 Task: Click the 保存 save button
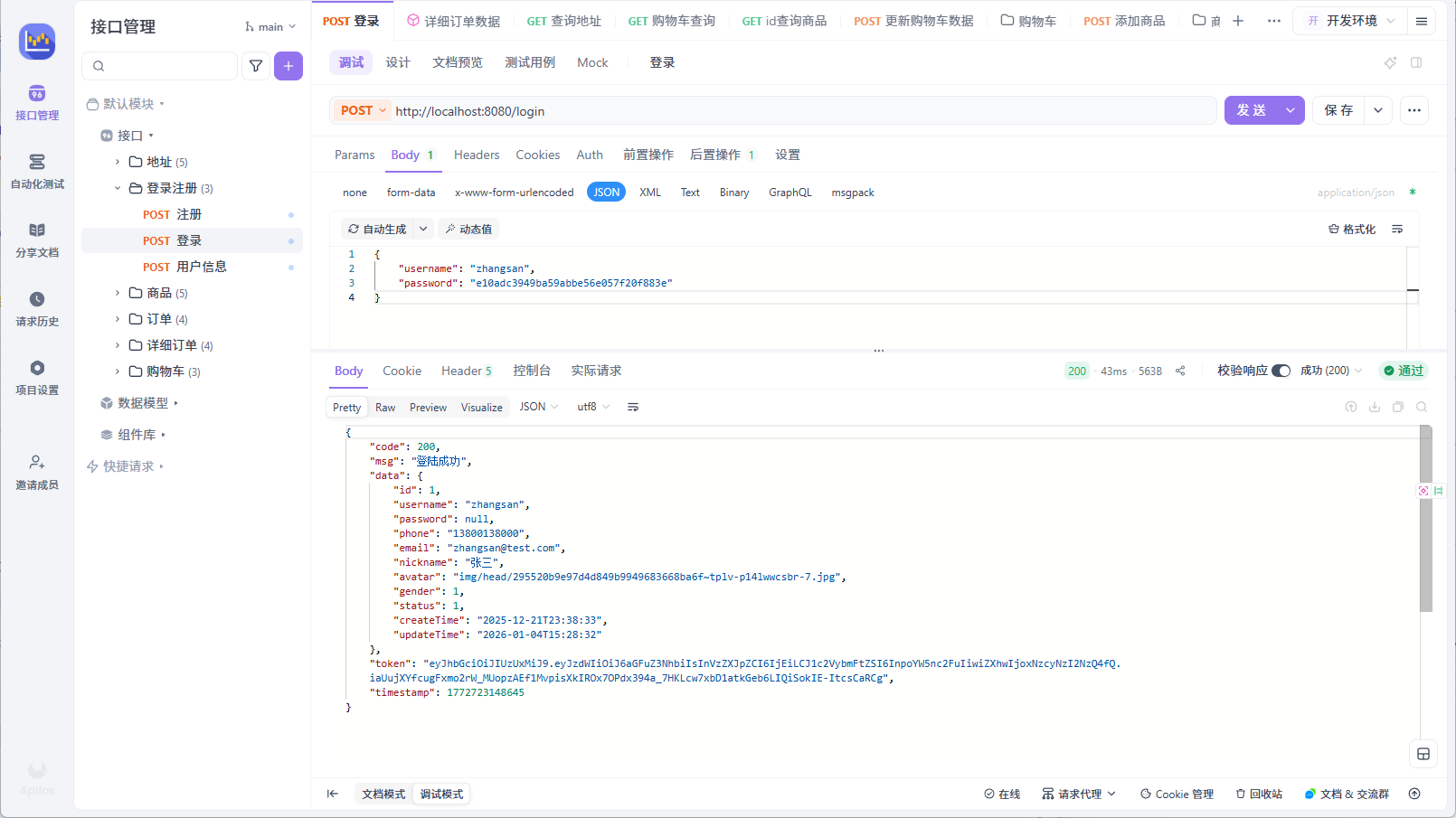pos(1338,110)
